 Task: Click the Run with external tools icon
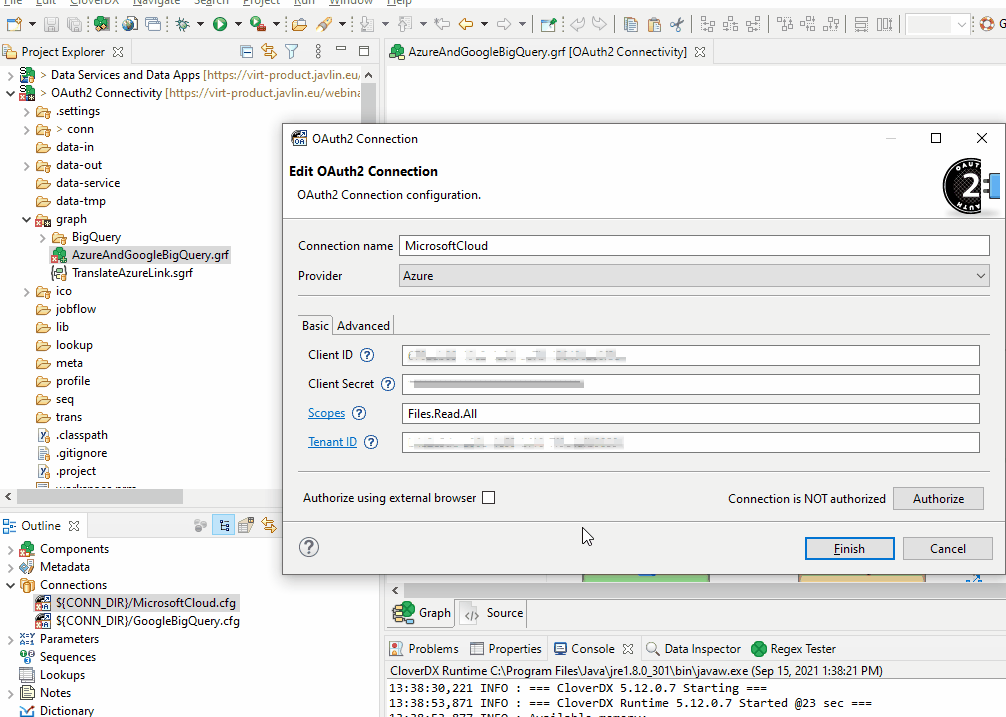[x=258, y=24]
